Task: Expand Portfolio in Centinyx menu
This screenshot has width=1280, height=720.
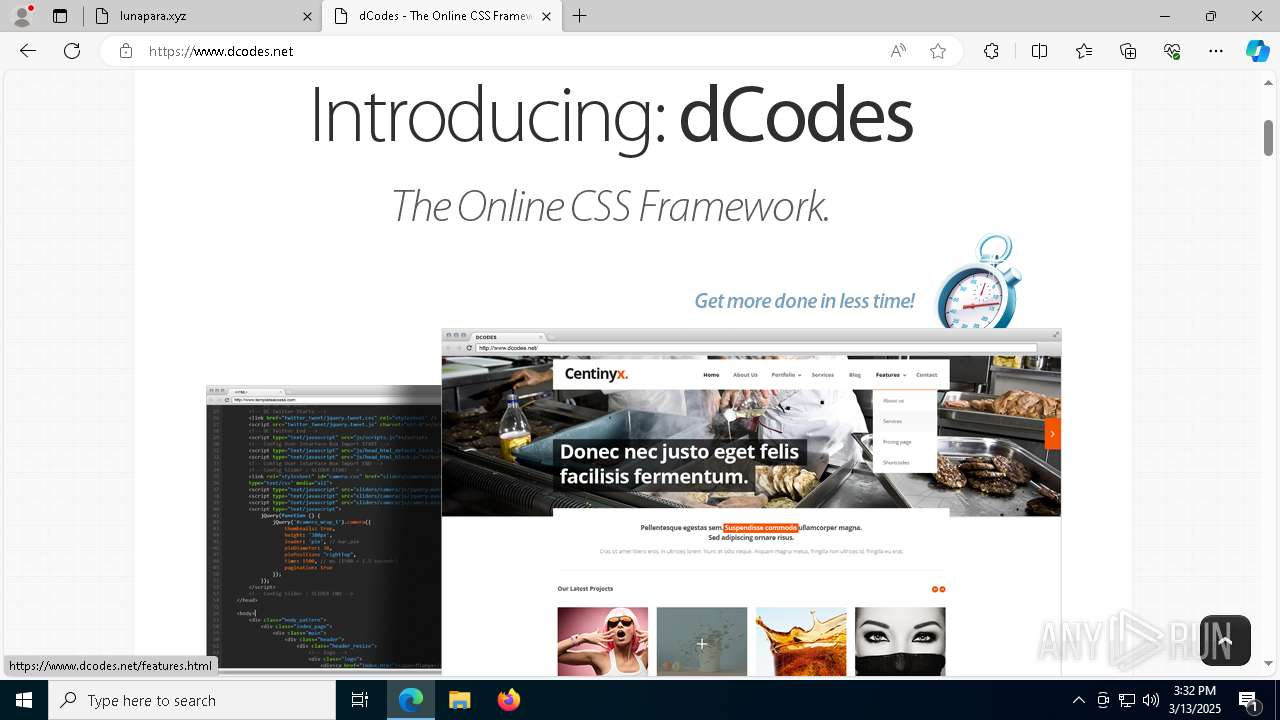Action: pyautogui.click(x=786, y=375)
